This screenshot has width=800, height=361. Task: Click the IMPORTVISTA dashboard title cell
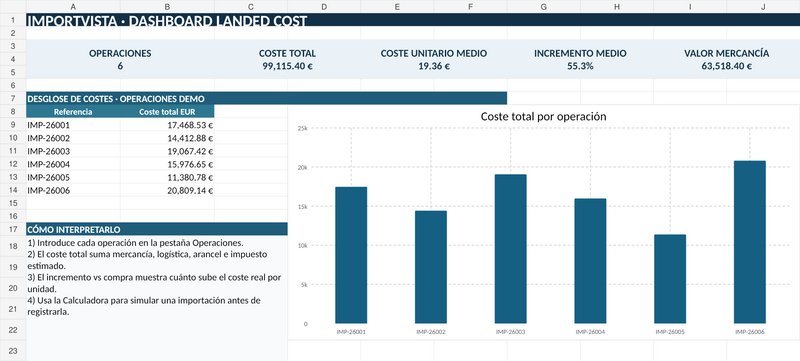[413, 20]
